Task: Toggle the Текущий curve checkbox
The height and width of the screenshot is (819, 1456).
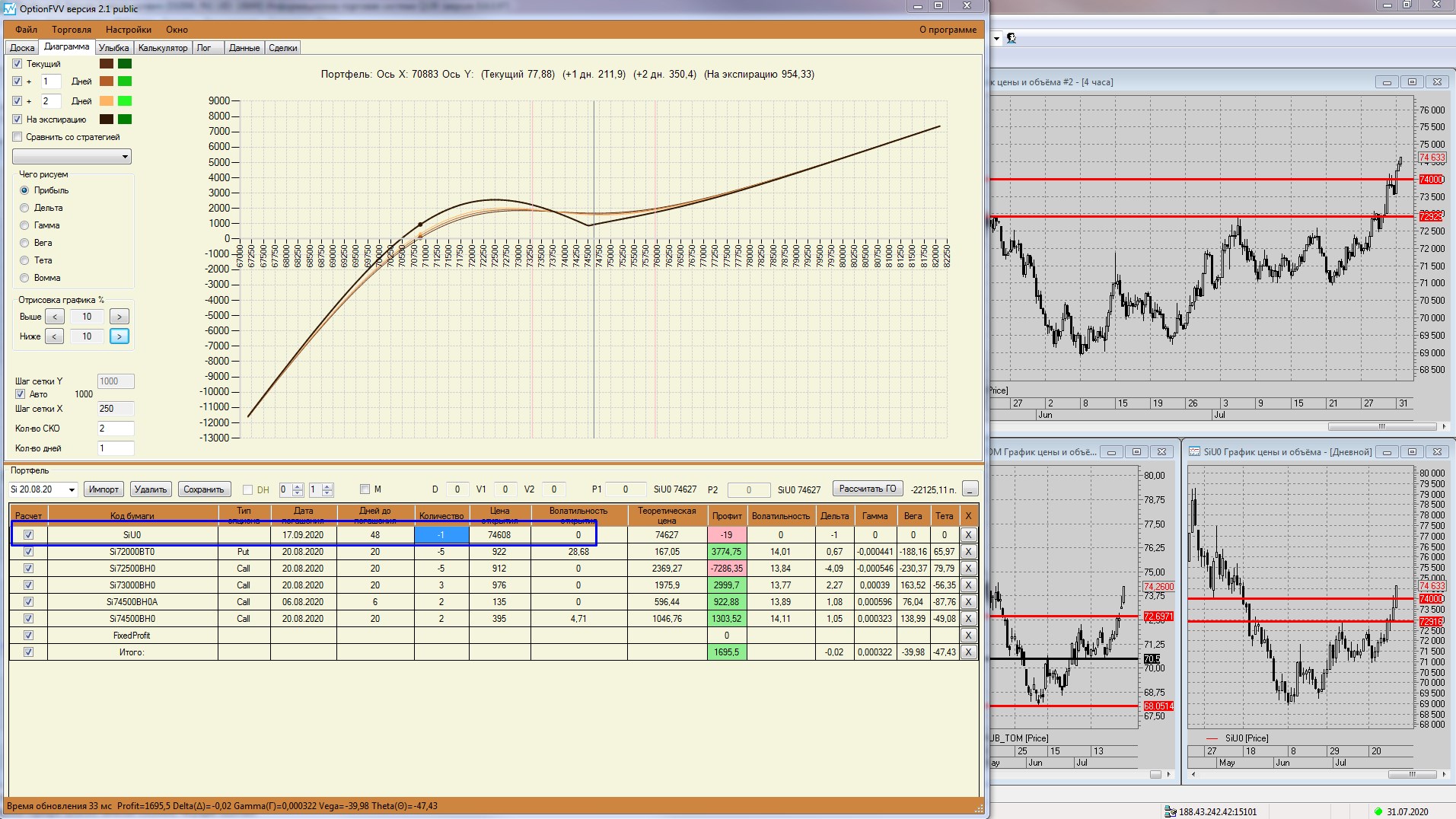Action: point(18,64)
